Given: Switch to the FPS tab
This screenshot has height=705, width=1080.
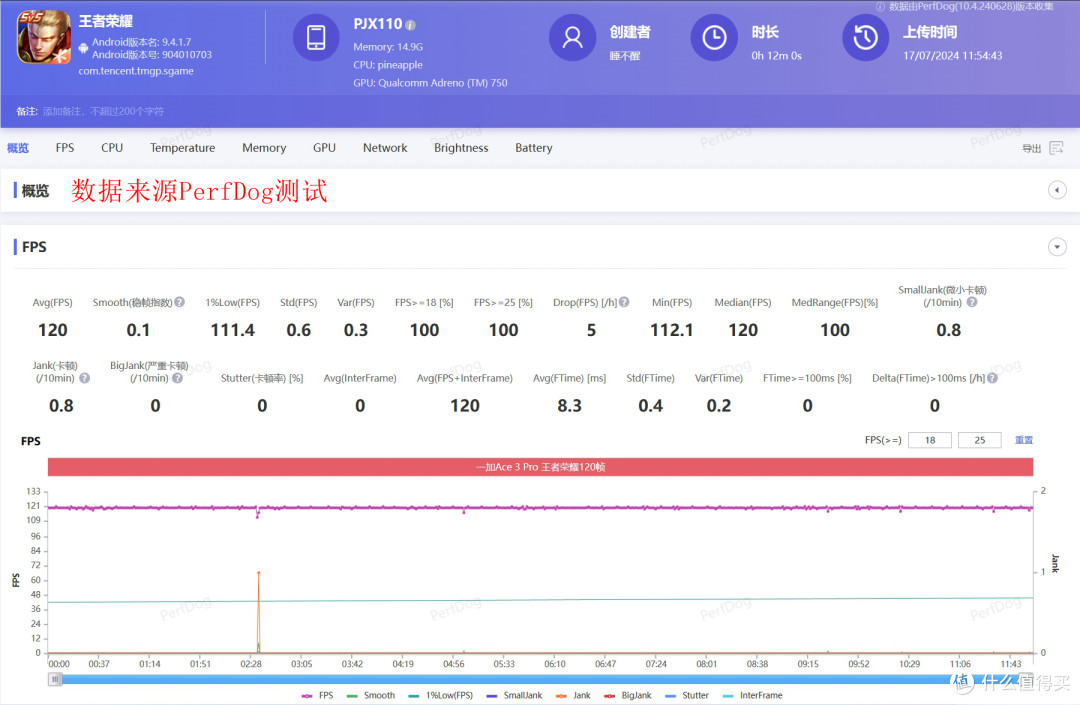Looking at the screenshot, I should (x=65, y=148).
